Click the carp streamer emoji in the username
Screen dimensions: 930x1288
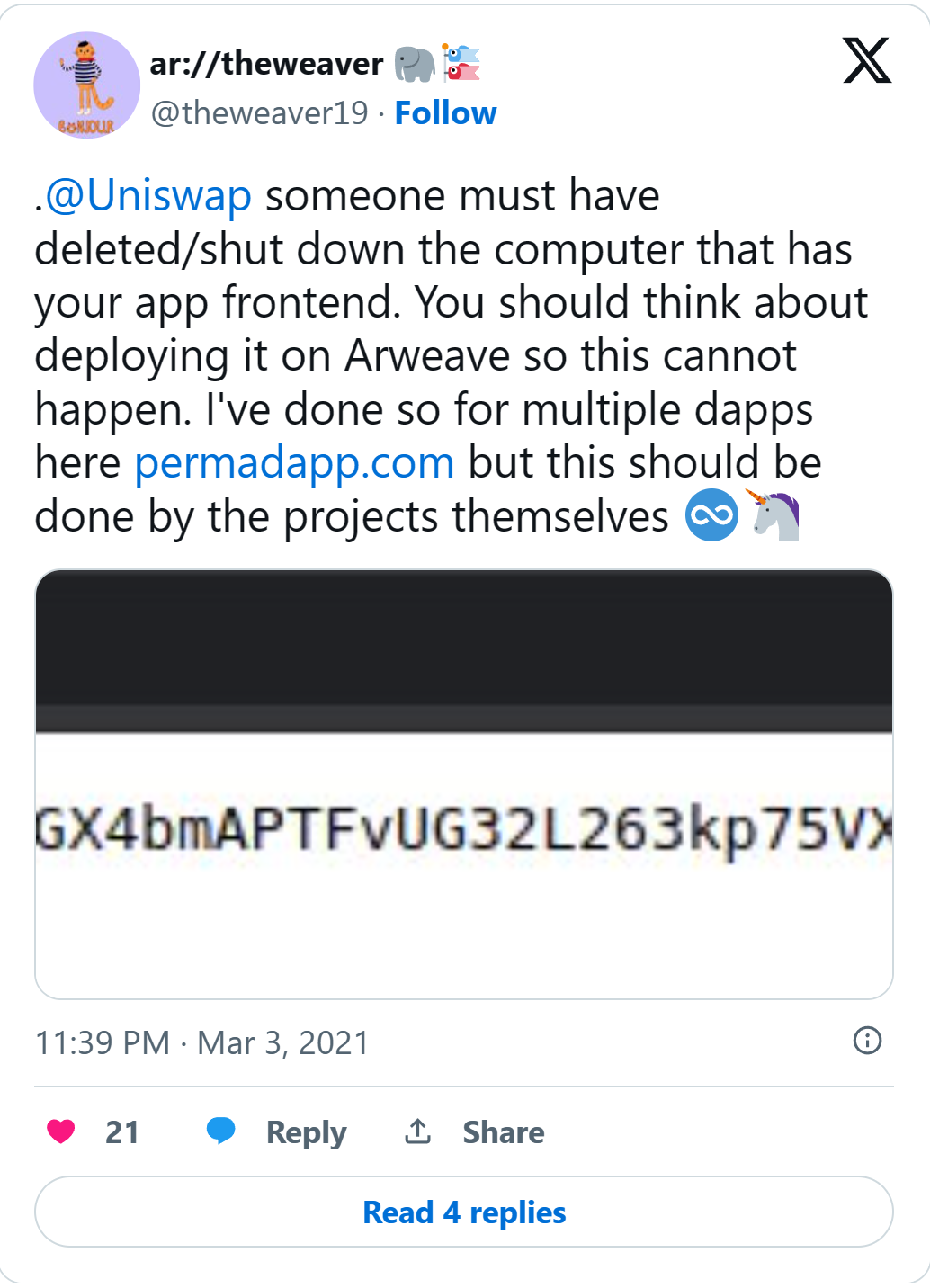463,63
